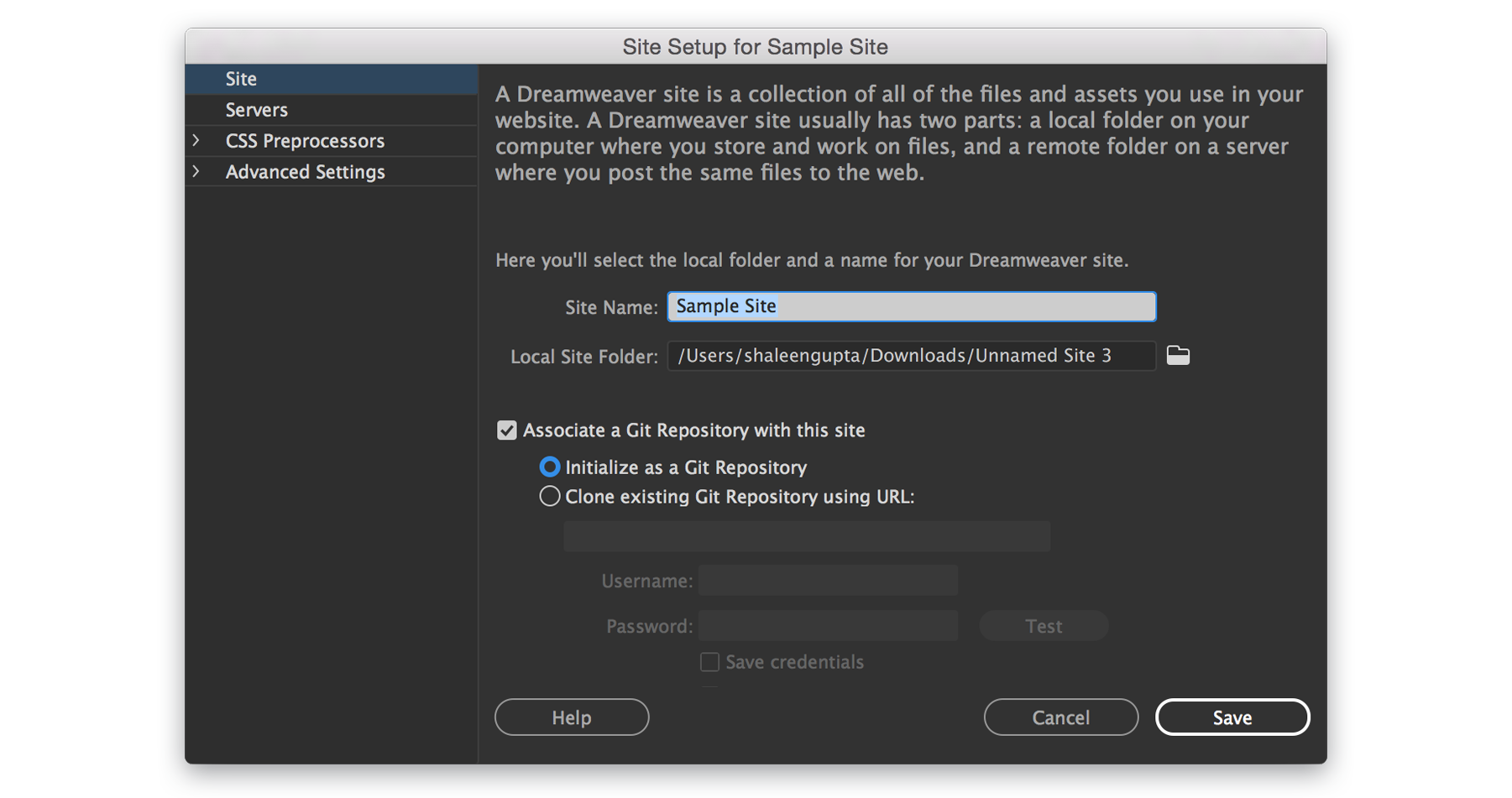Image resolution: width=1512 pixels, height=798 pixels.
Task: Collapse the CSS Preprocessors disclosure arrow
Action: [x=196, y=140]
